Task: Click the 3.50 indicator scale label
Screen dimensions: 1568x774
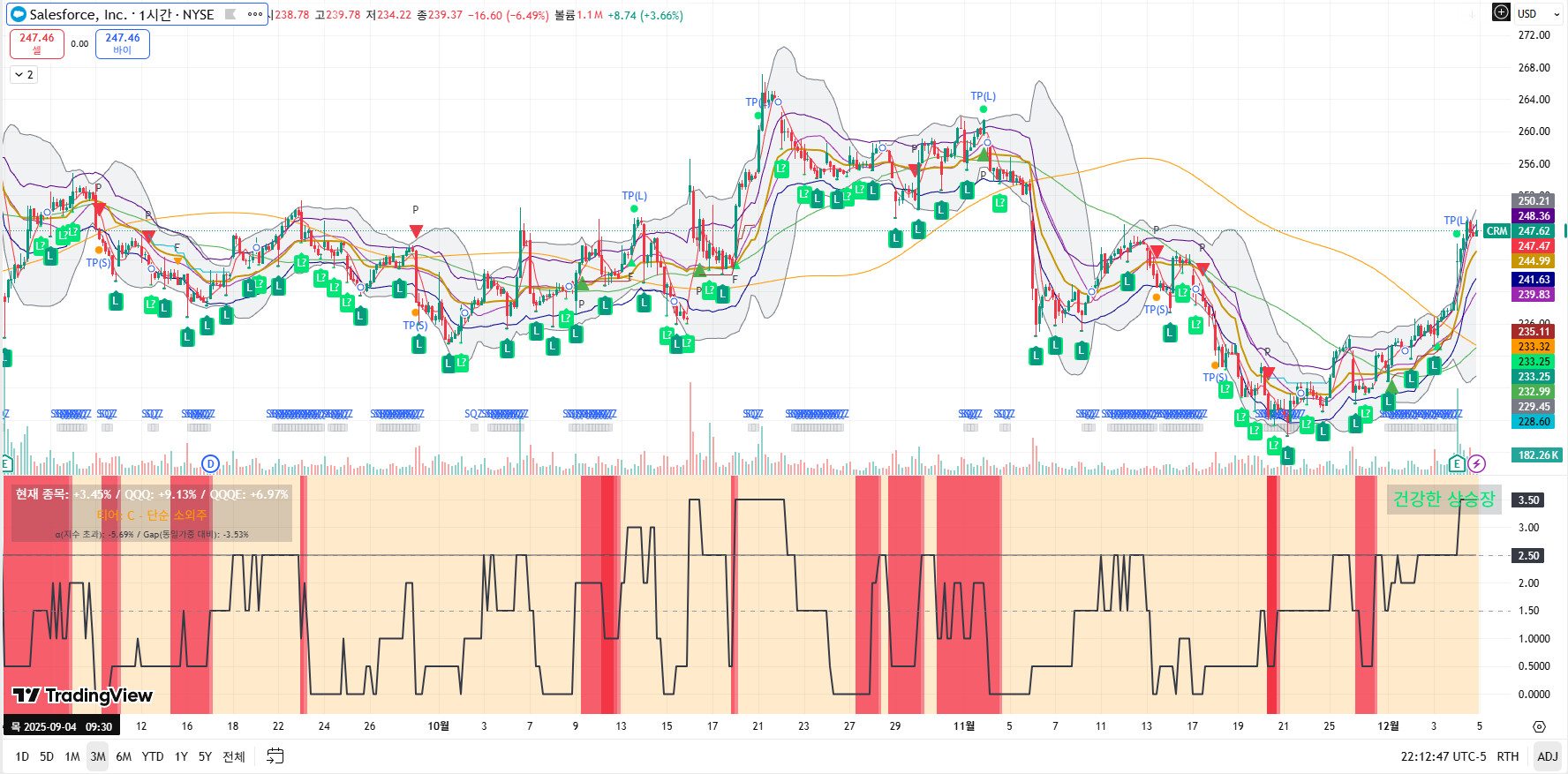Action: [x=1528, y=500]
